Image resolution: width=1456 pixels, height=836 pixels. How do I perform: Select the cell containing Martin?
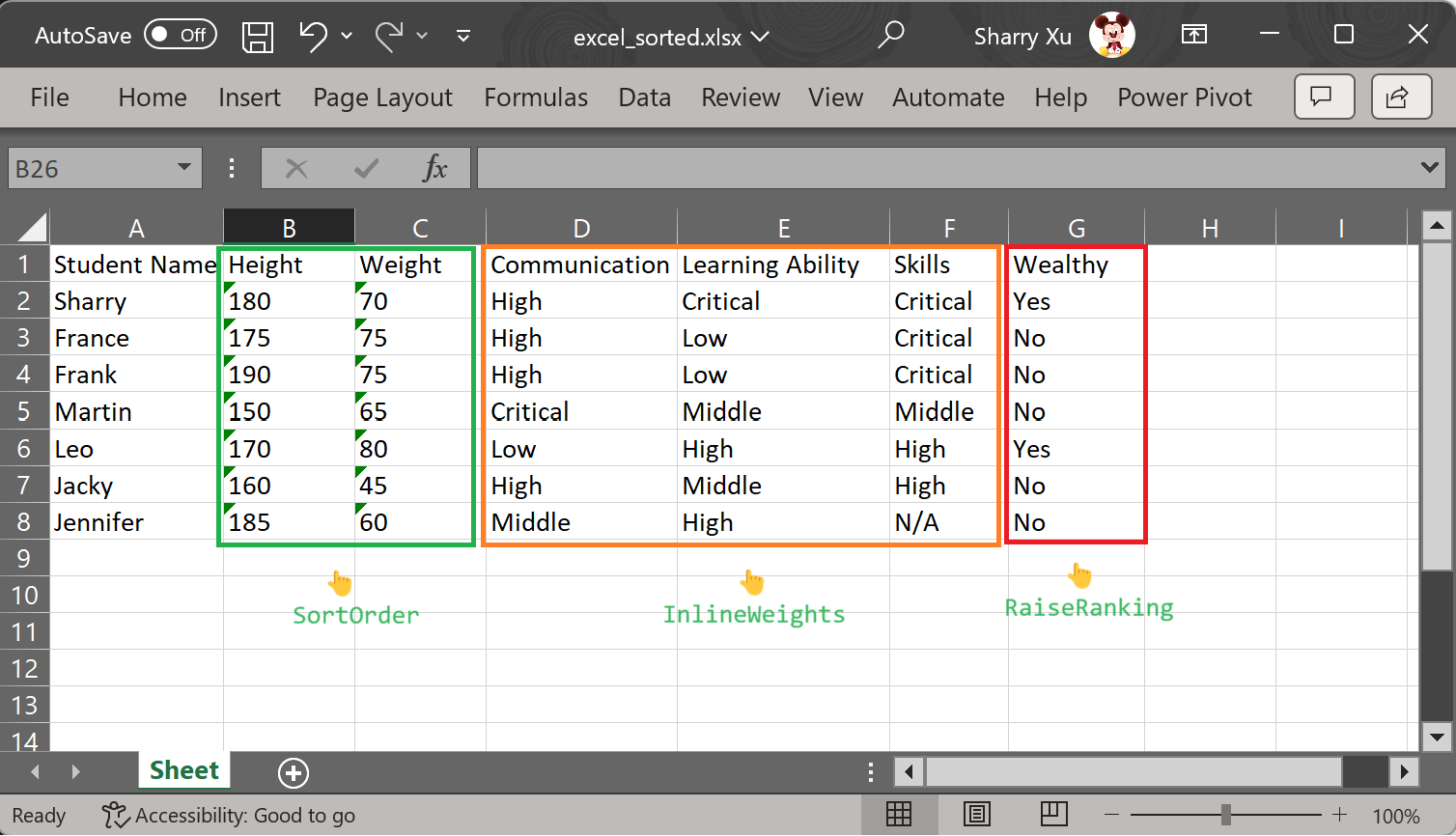[136, 411]
